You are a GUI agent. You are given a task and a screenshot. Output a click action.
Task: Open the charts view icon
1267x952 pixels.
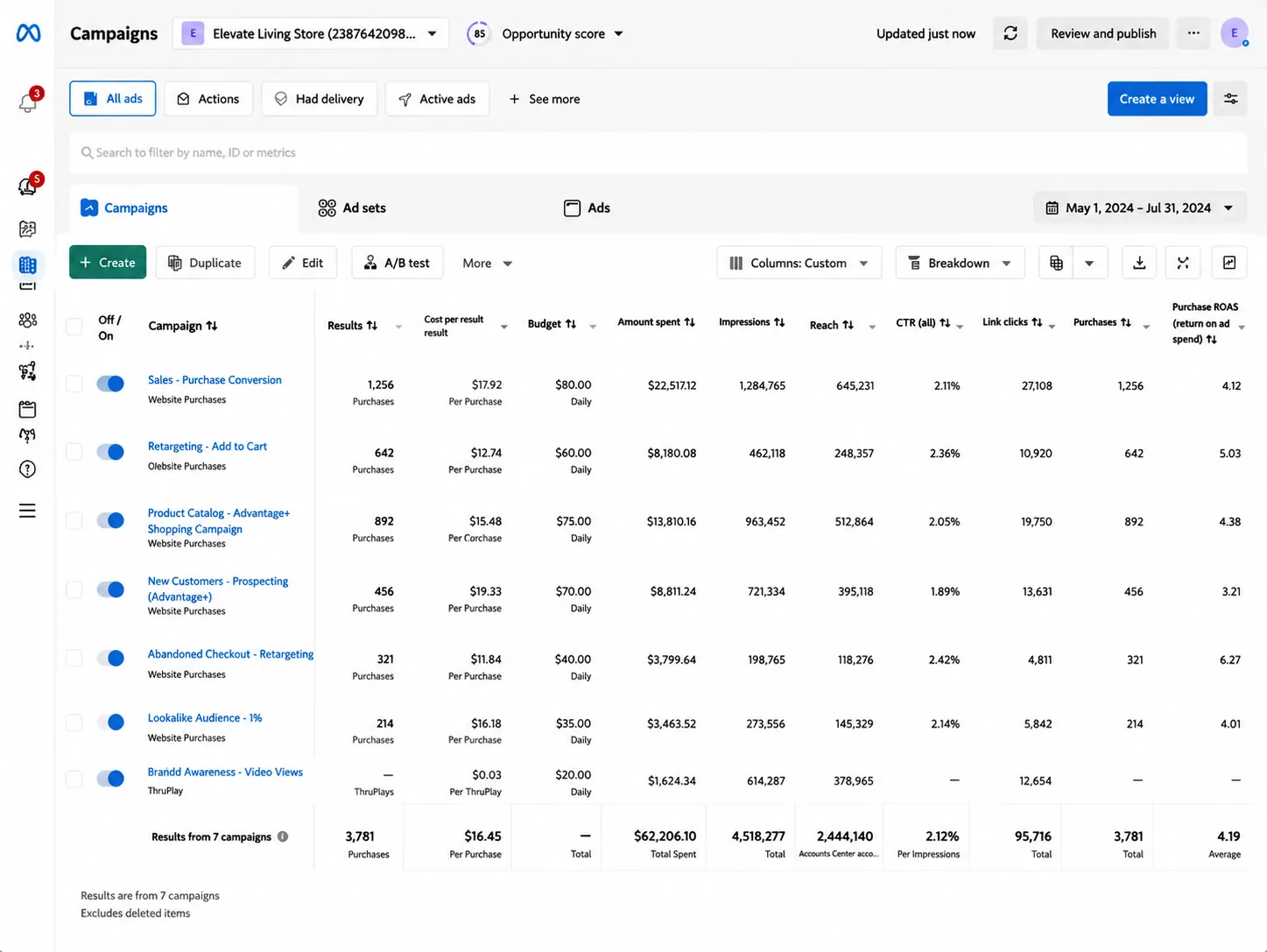click(1229, 263)
